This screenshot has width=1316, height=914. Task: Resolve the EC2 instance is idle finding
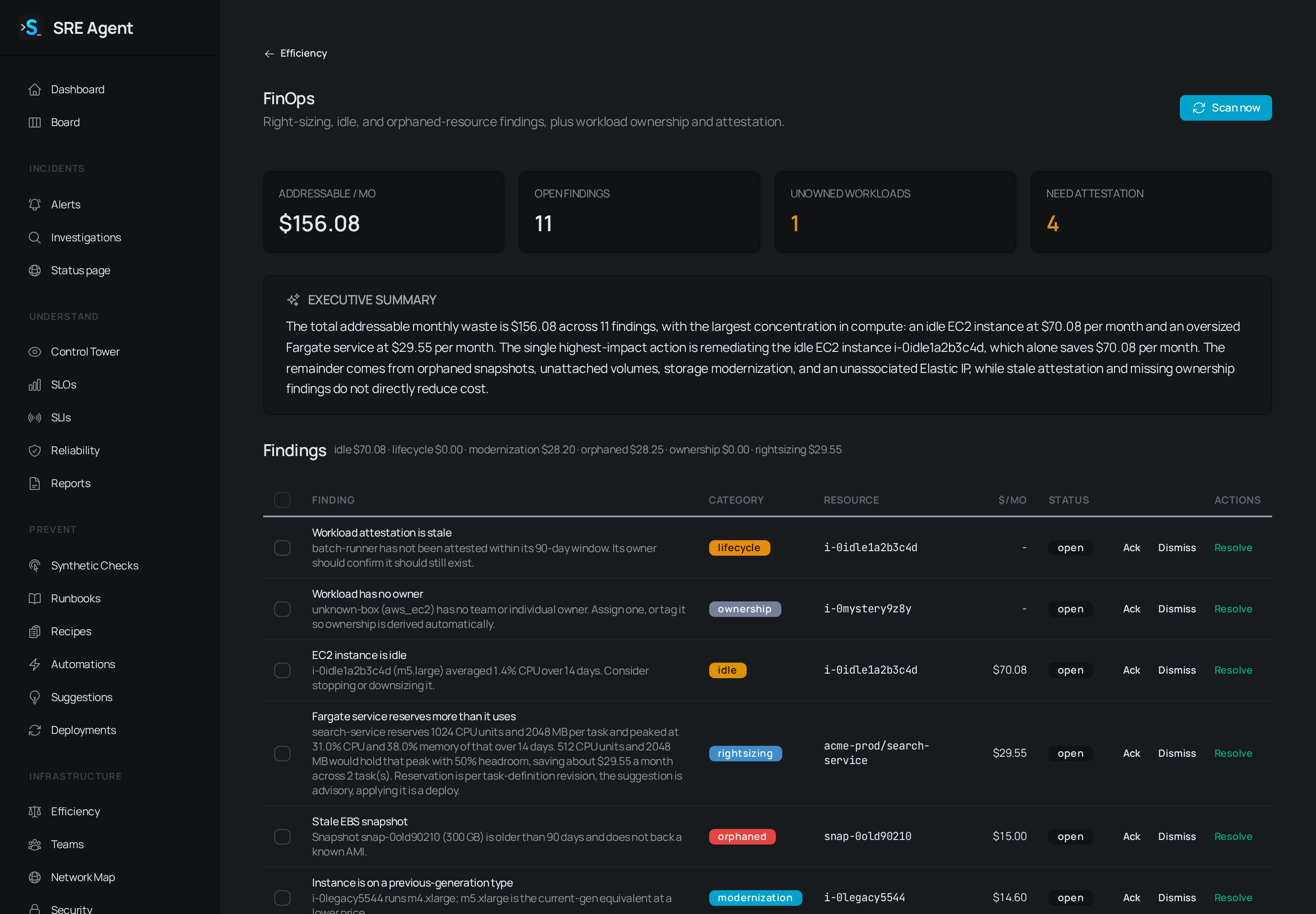(x=1233, y=670)
